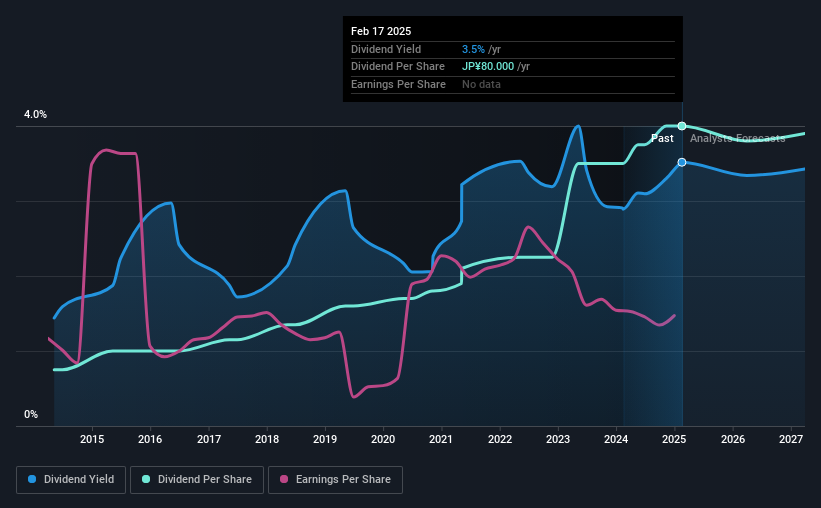Click the blue dot in the Dividend Yield legend
Viewport: 821px width, 508px height.
click(32, 479)
